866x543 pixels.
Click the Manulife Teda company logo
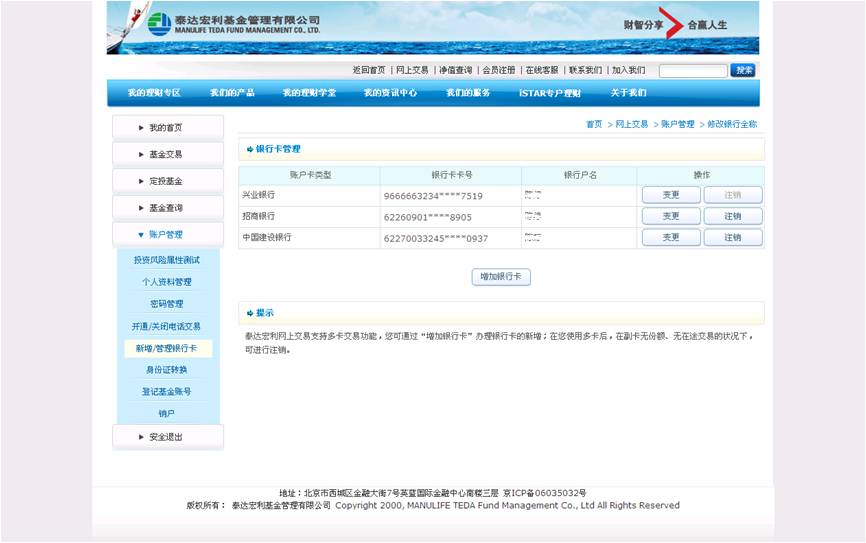pyautogui.click(x=234, y=24)
